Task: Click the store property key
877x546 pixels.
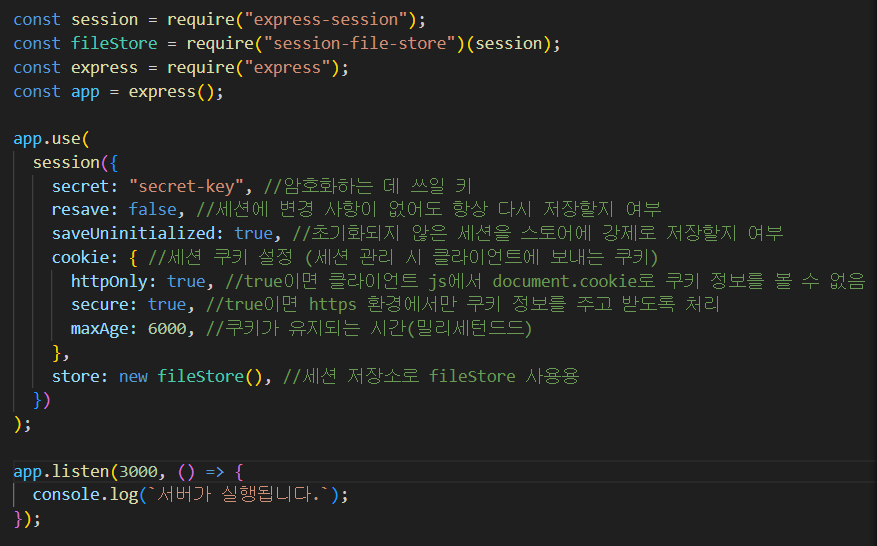Action: 76,376
